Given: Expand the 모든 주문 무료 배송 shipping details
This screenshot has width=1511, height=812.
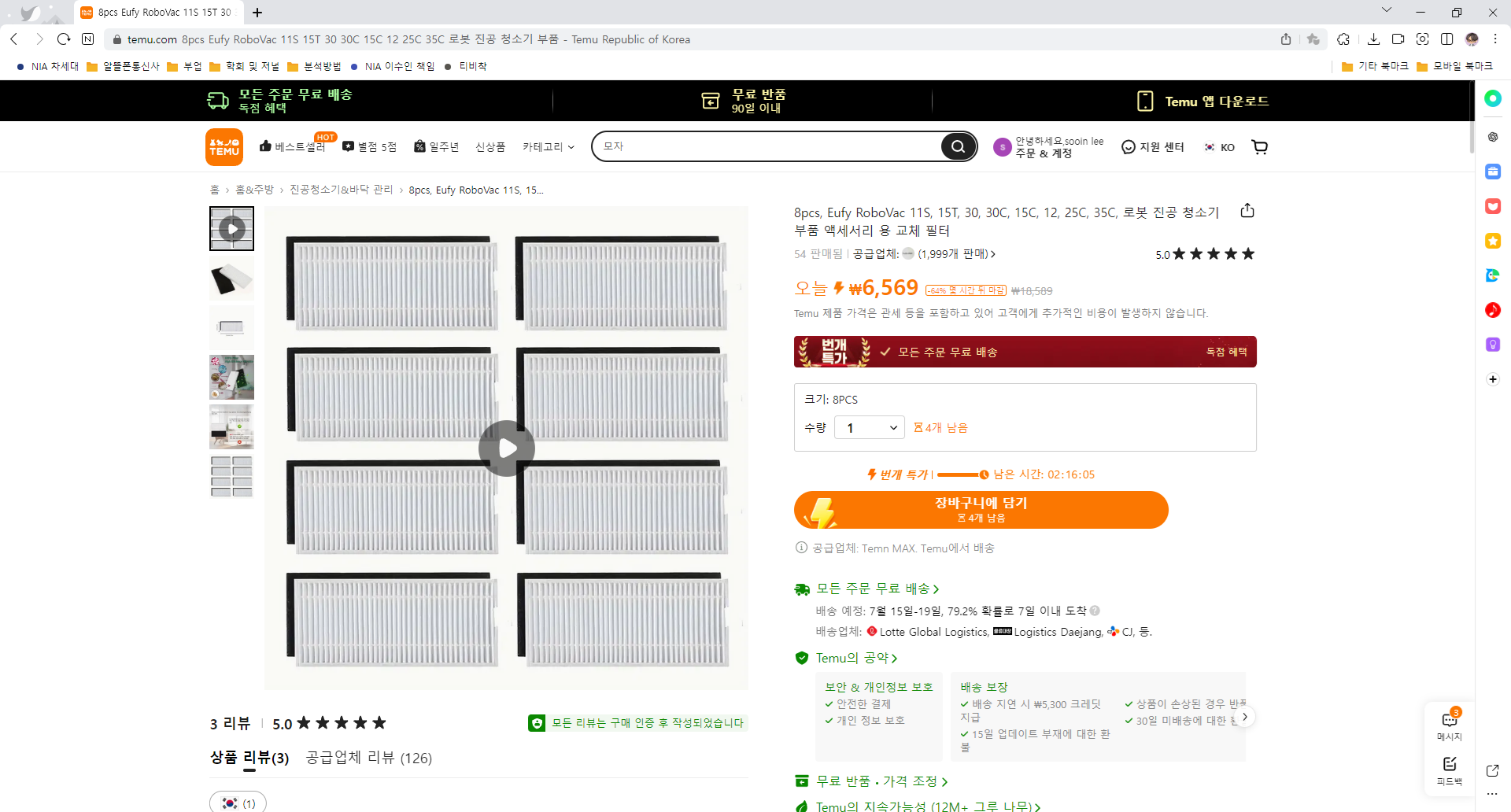Looking at the screenshot, I should (877, 589).
